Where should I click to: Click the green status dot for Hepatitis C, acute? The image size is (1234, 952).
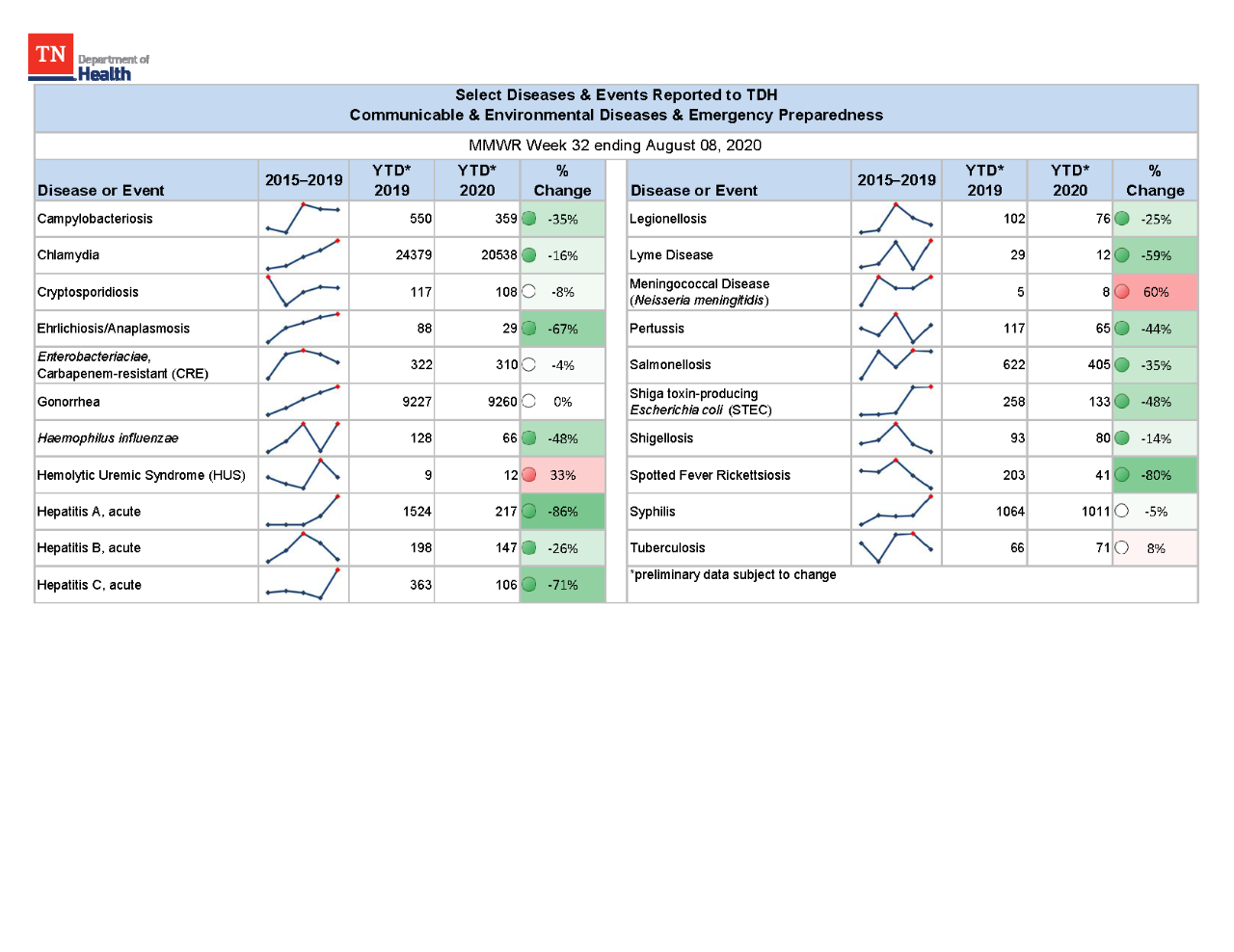(x=529, y=585)
